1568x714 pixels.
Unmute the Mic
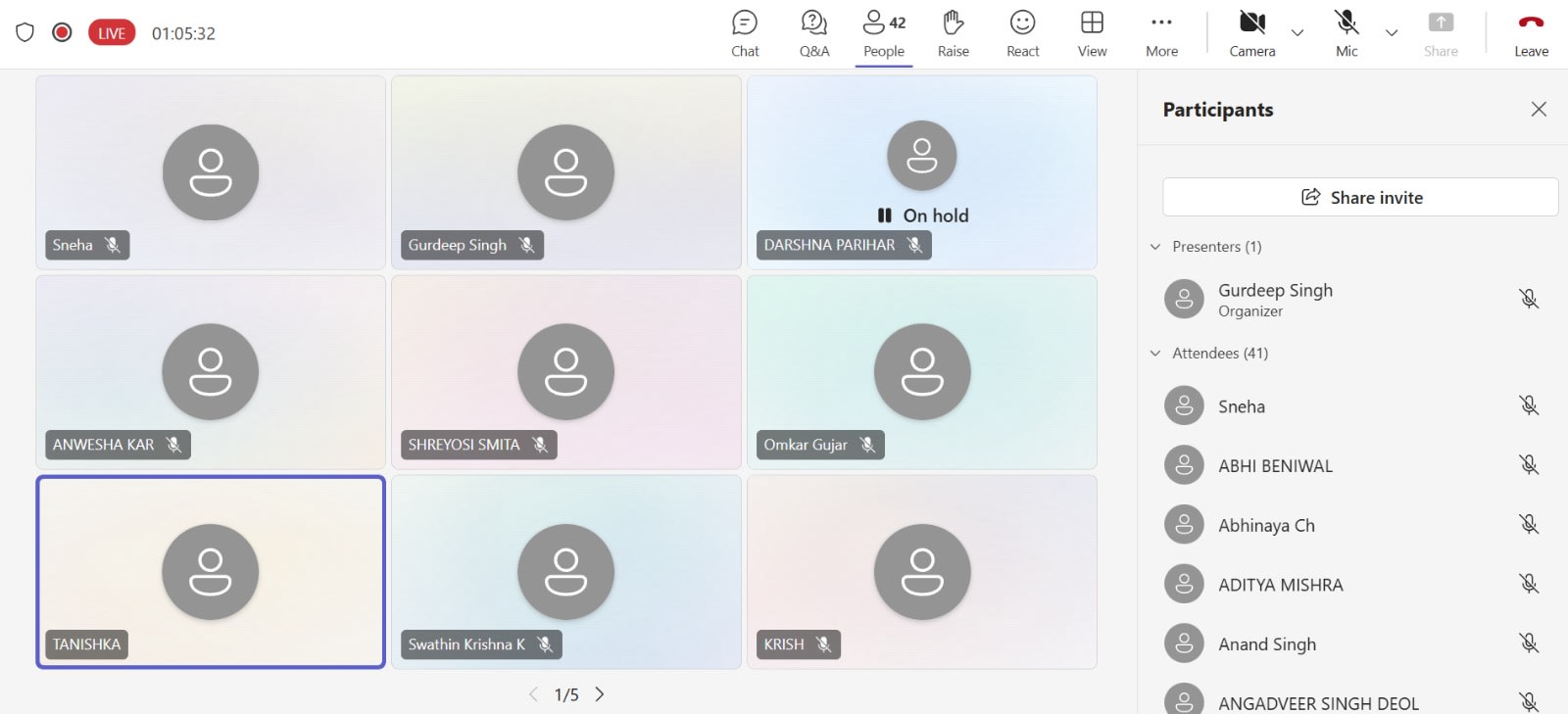pos(1347,34)
